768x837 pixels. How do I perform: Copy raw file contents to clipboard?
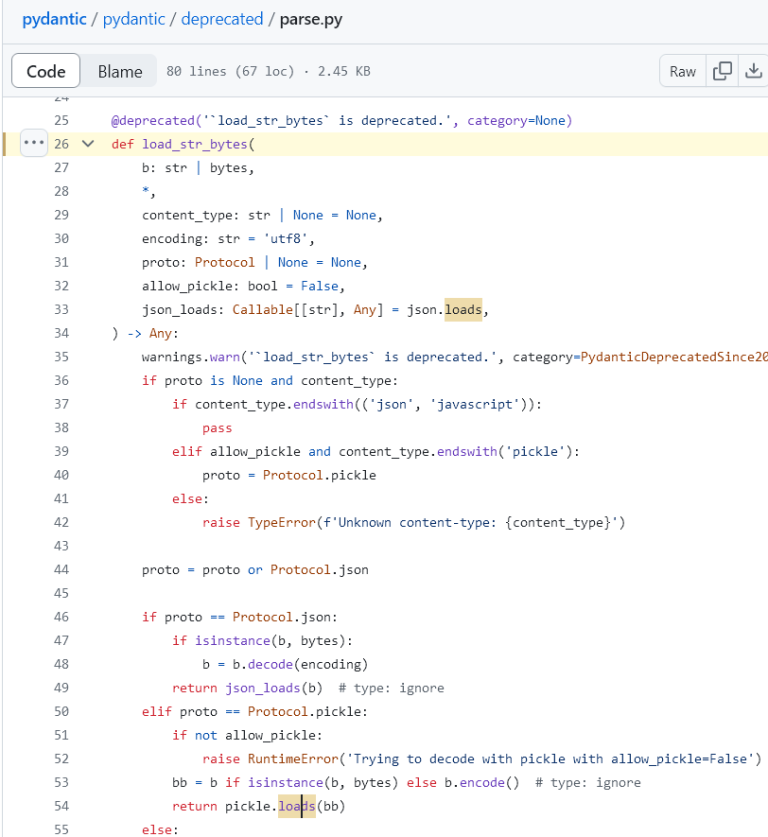tap(722, 71)
